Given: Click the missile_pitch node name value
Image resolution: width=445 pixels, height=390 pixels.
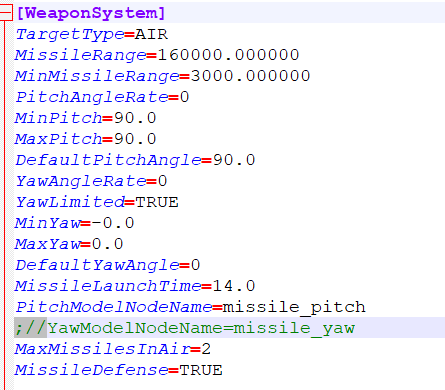Looking at the screenshot, I should point(294,307).
